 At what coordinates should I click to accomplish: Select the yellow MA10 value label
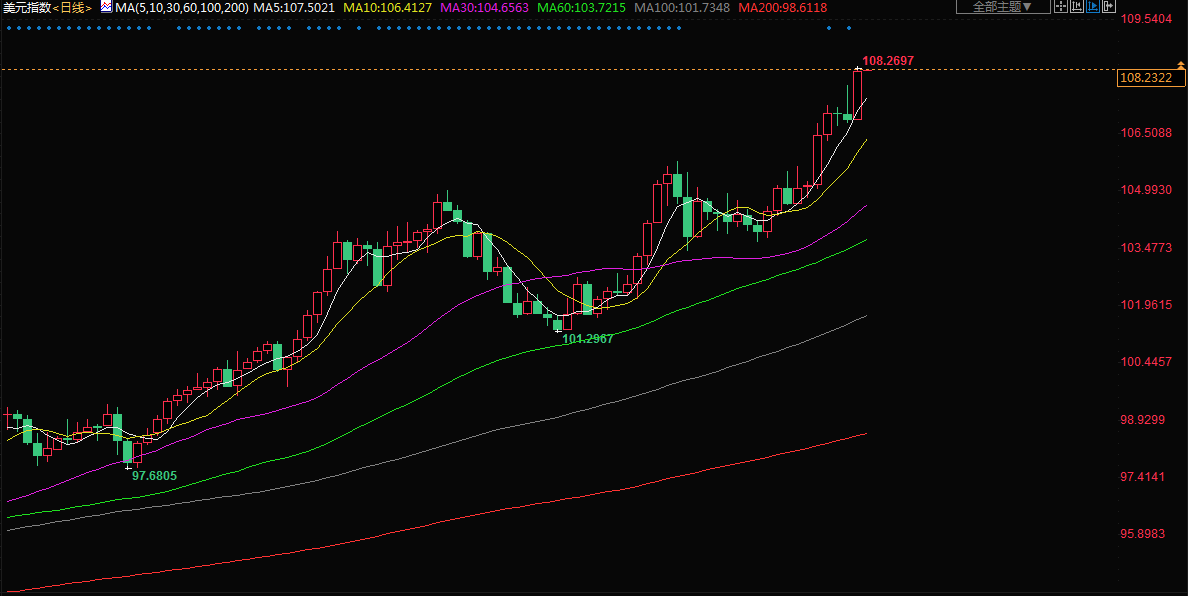[387, 8]
